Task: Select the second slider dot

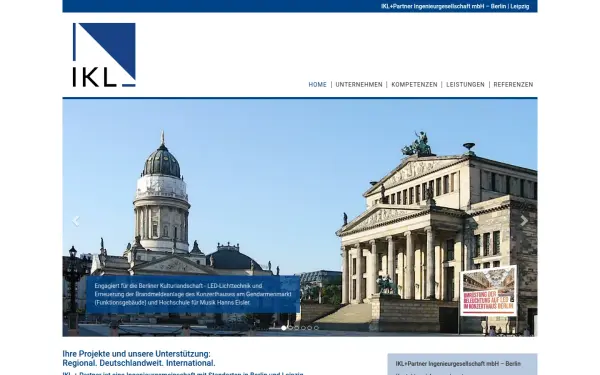Action: (x=290, y=328)
